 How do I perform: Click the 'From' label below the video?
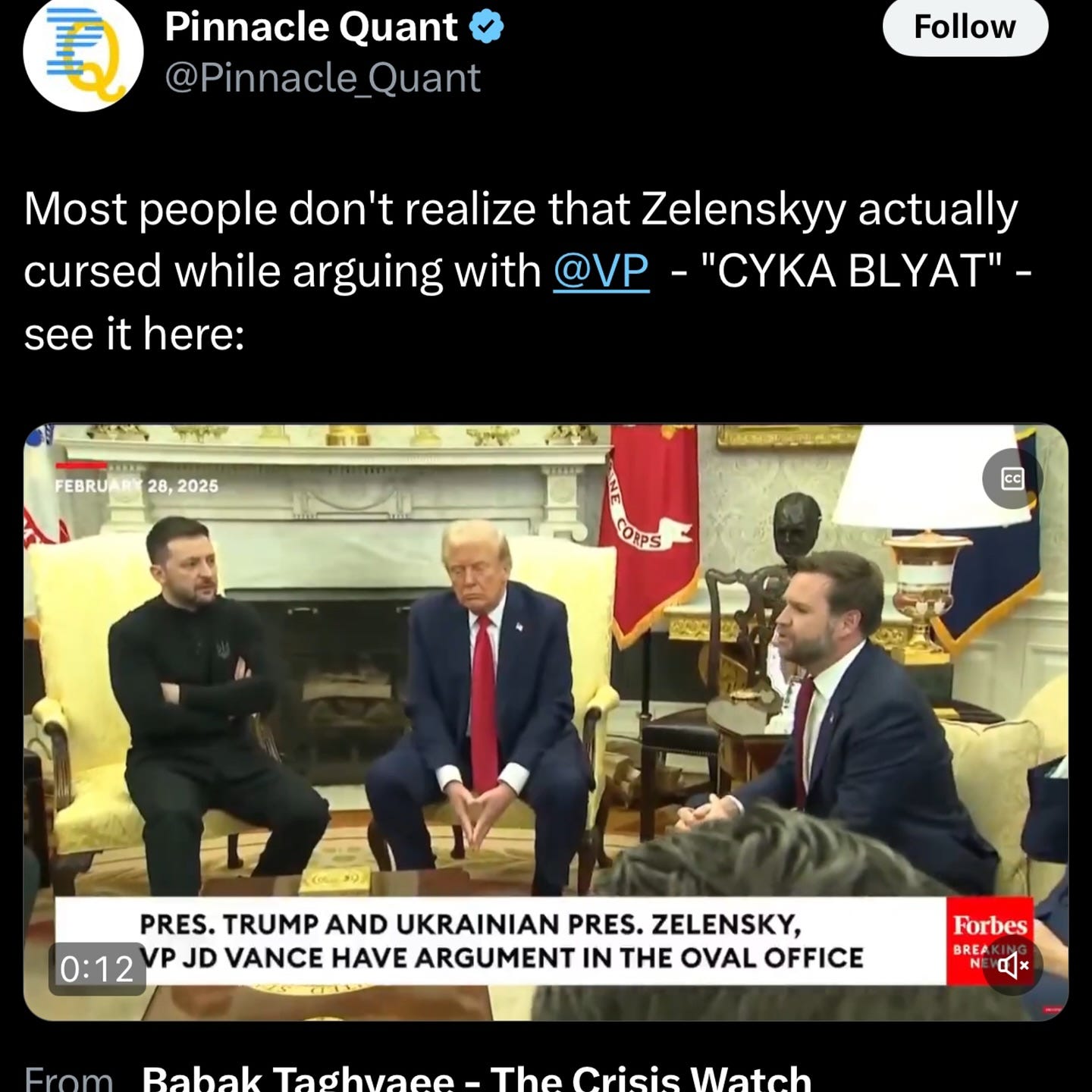69,1078
